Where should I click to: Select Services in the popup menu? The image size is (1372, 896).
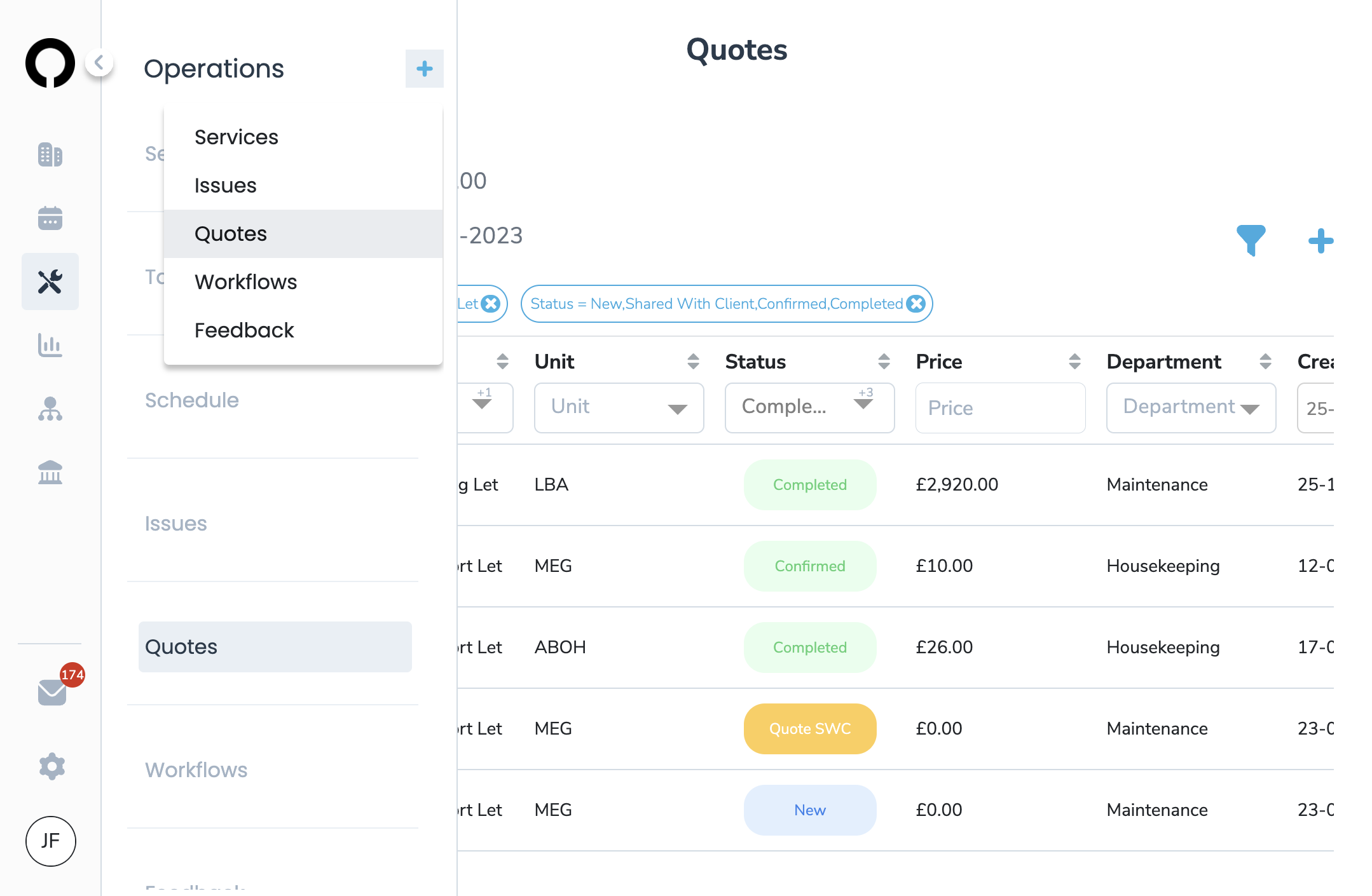pyautogui.click(x=303, y=137)
